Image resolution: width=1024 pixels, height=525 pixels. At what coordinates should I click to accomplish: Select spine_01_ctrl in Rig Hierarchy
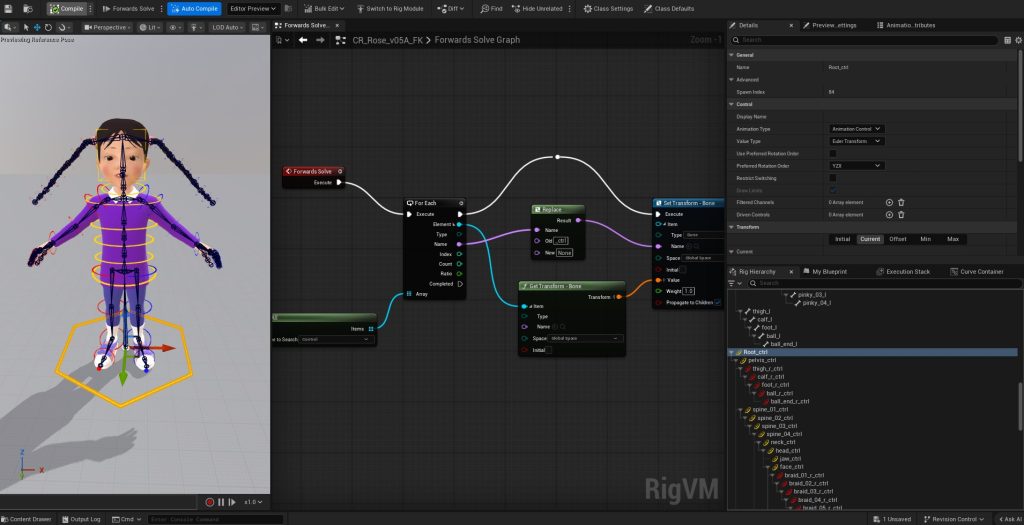click(769, 410)
